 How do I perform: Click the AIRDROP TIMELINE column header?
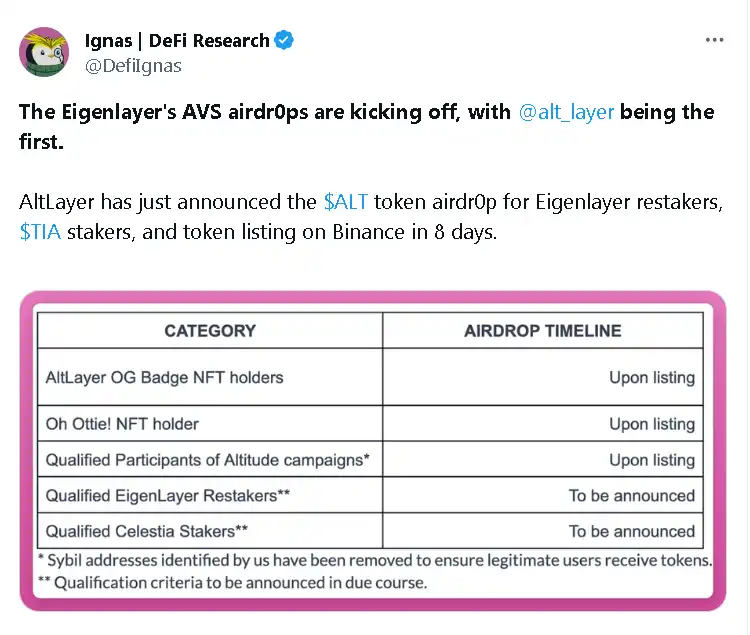pyautogui.click(x=542, y=331)
